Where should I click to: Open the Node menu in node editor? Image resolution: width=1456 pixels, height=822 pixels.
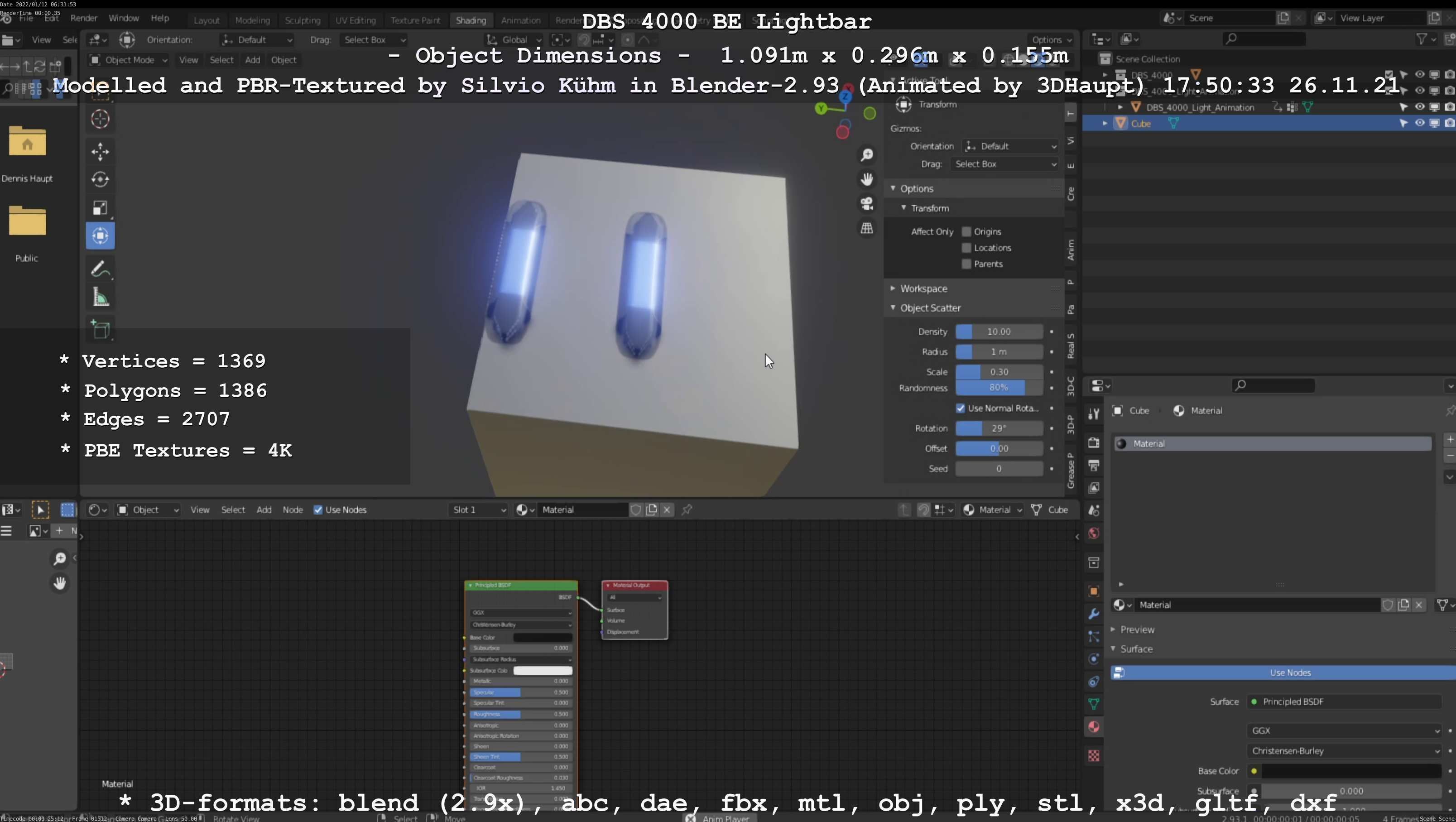click(x=293, y=510)
